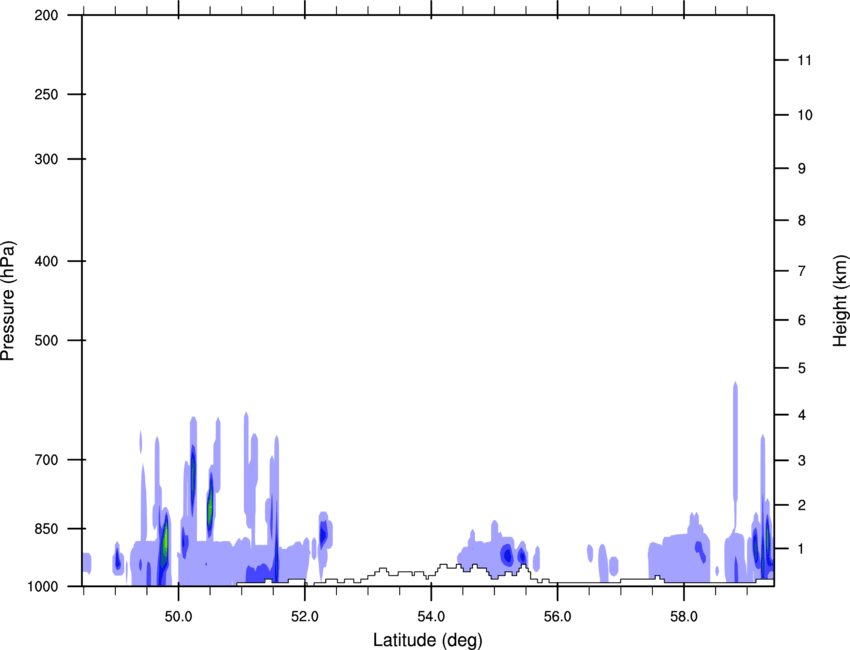Click the 5 km height label

click(x=802, y=368)
